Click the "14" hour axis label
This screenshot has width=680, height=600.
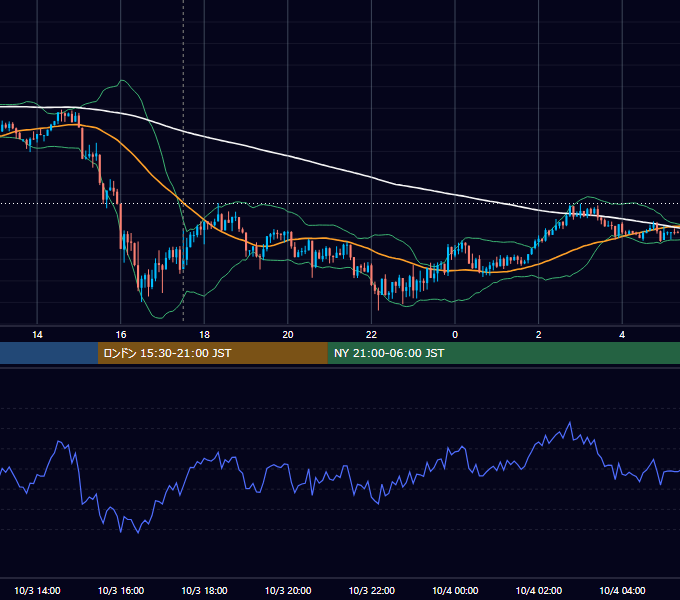[x=37, y=335]
